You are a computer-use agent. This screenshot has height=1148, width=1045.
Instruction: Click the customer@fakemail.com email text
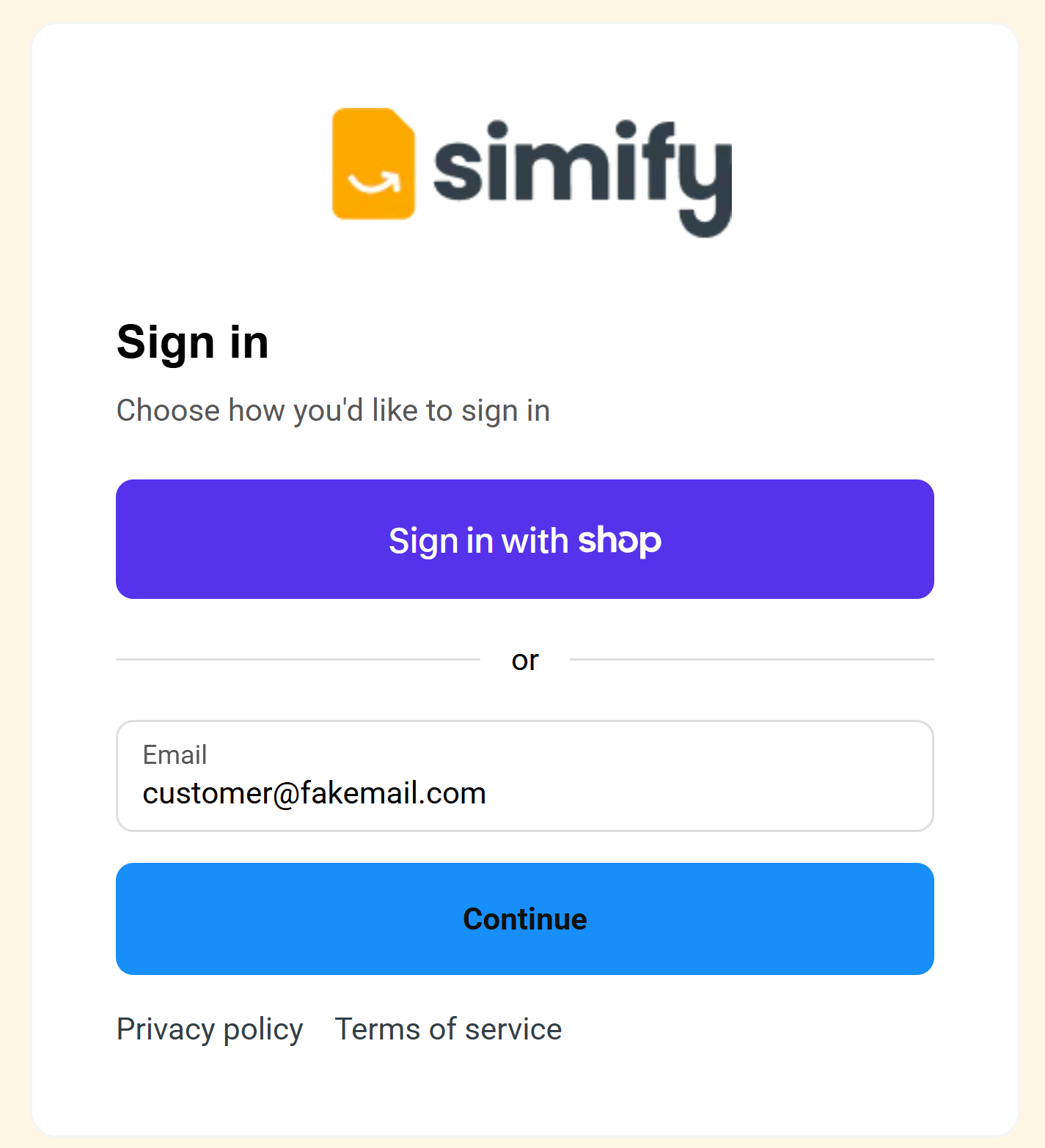[x=314, y=793]
